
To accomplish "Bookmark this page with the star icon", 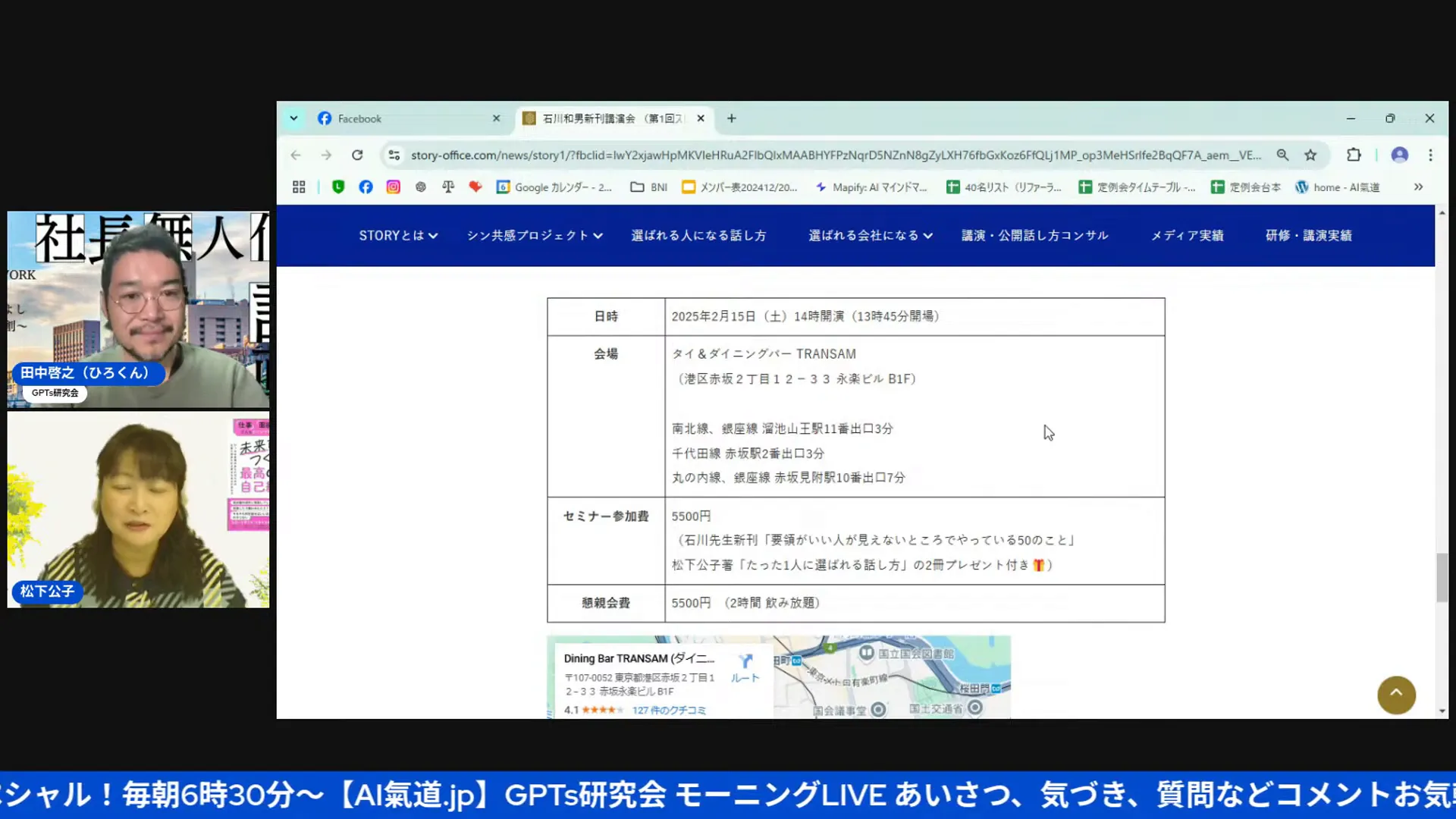I will [1310, 155].
